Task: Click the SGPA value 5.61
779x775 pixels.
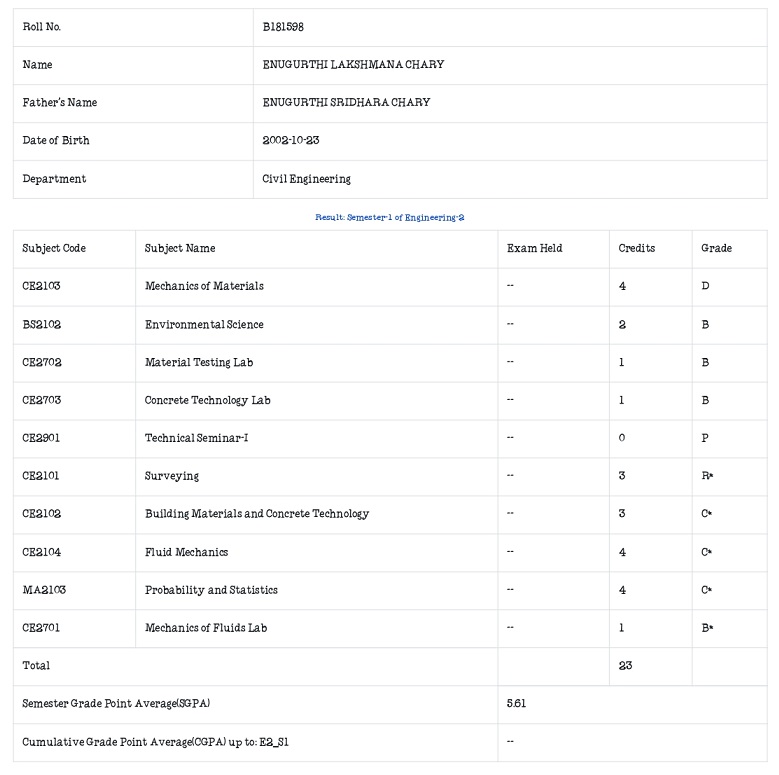Action: coord(516,703)
